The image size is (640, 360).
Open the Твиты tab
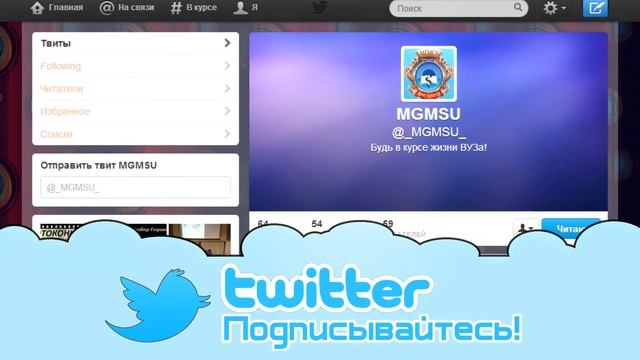click(136, 43)
